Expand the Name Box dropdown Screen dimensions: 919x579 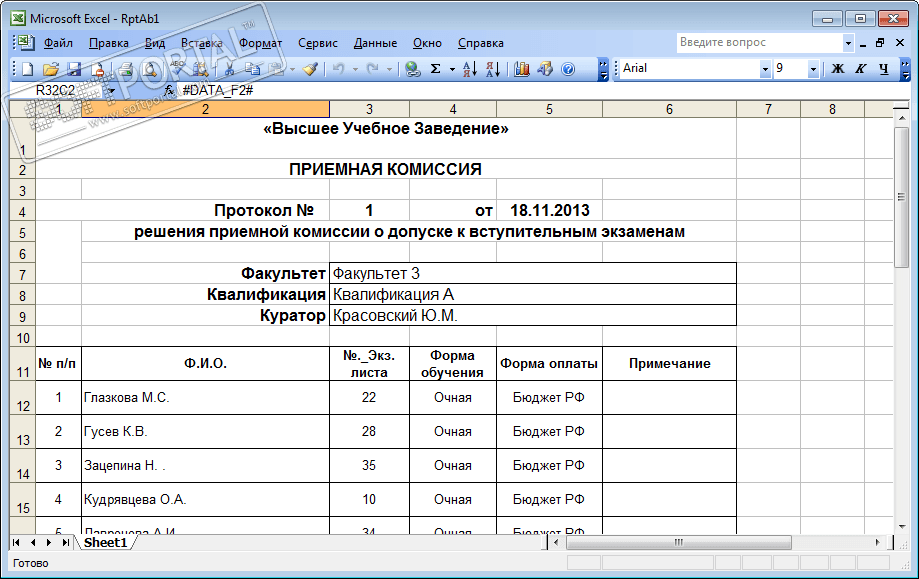[111, 91]
